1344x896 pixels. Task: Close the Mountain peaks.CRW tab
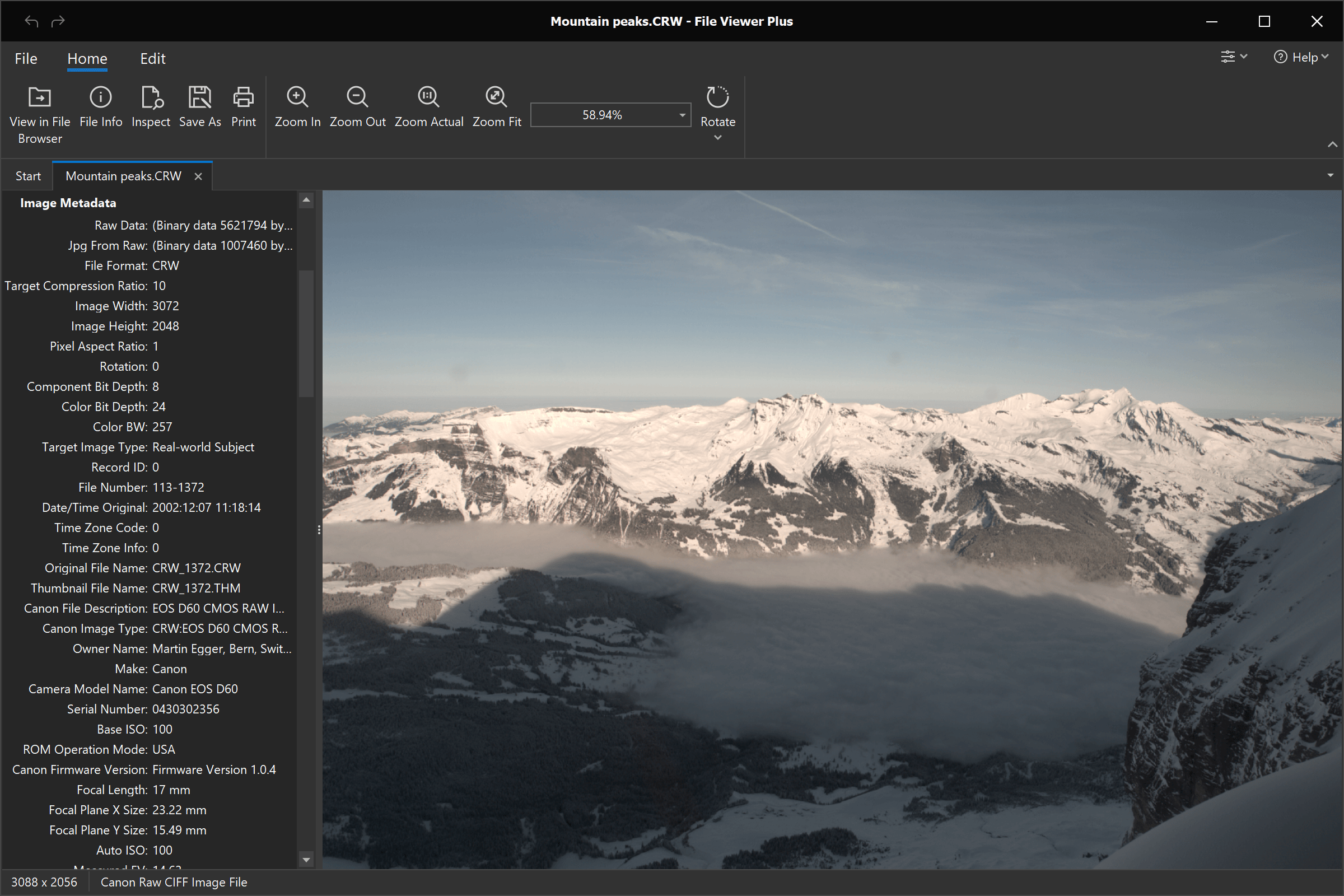tap(198, 176)
